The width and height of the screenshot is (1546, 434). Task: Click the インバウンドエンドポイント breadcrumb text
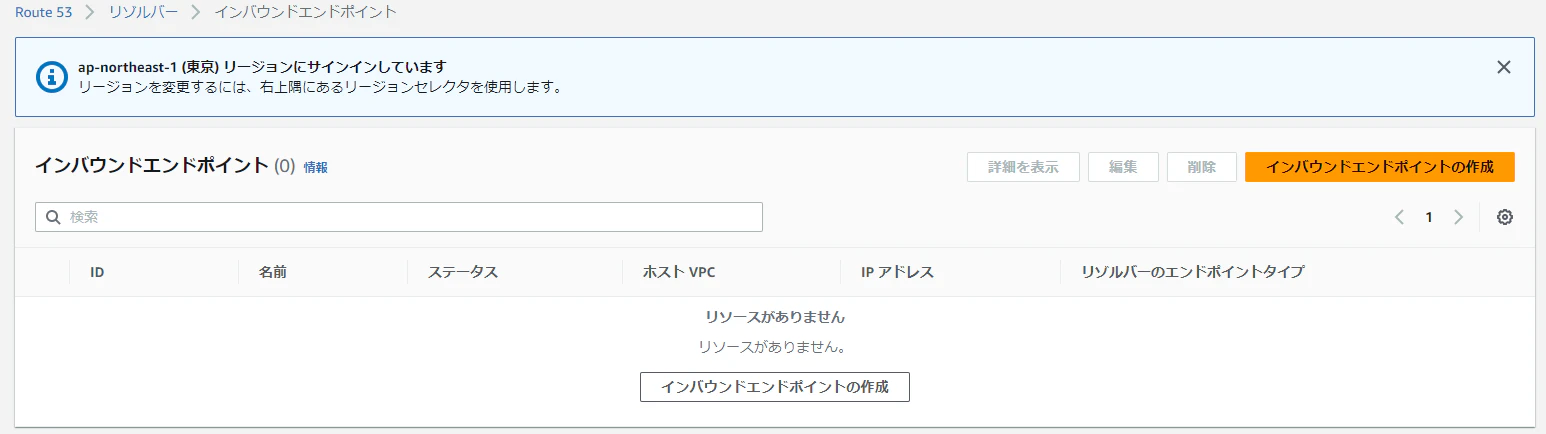coord(305,13)
